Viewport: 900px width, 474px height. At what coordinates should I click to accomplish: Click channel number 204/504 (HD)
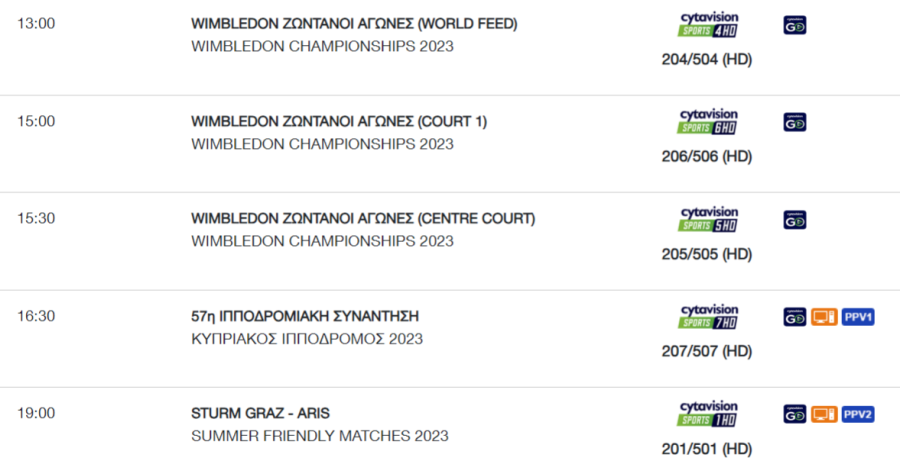(x=707, y=59)
